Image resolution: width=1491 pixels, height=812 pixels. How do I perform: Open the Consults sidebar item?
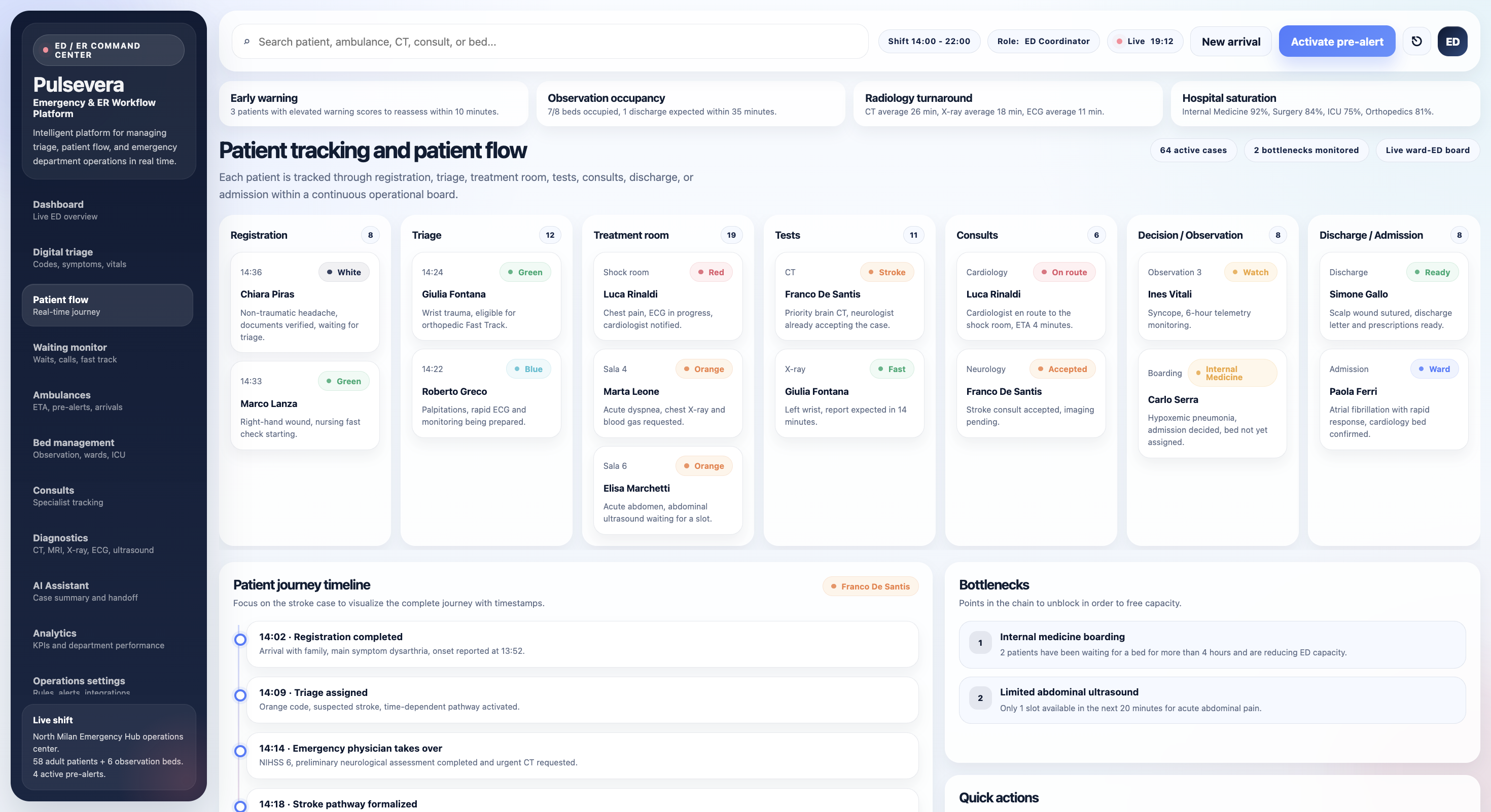(x=108, y=496)
